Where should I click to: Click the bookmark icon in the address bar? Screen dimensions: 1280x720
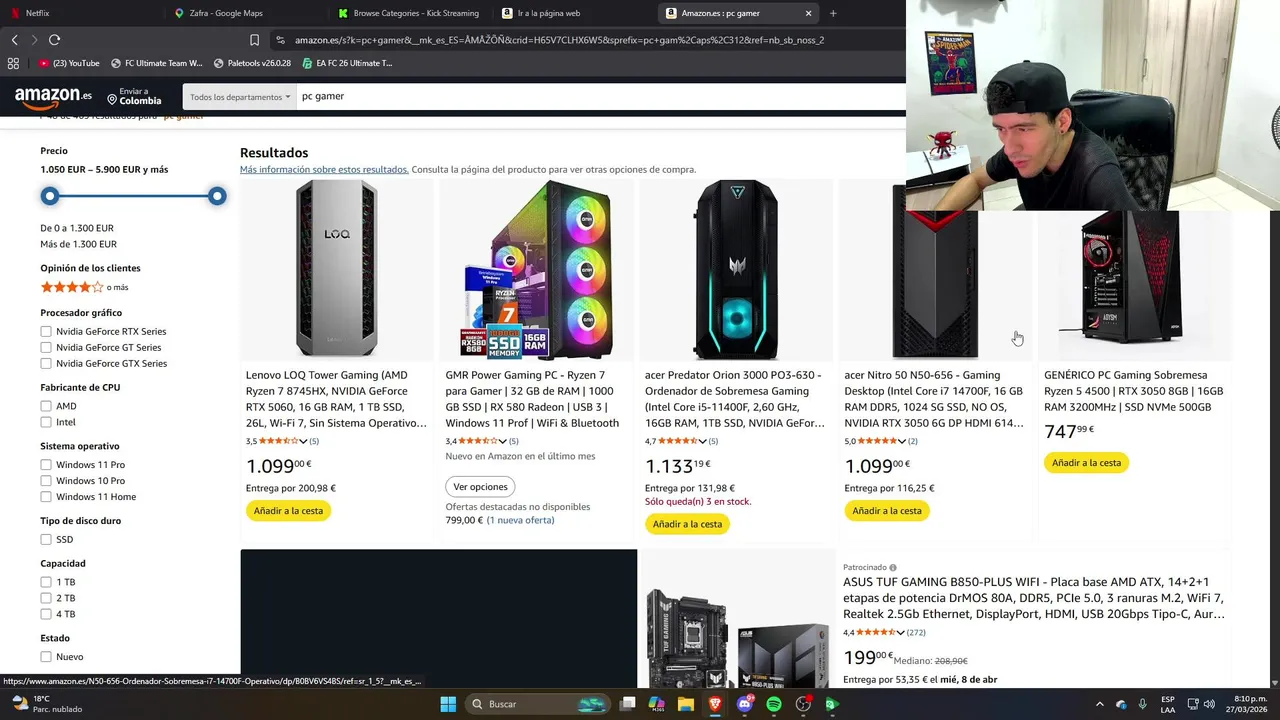254,40
